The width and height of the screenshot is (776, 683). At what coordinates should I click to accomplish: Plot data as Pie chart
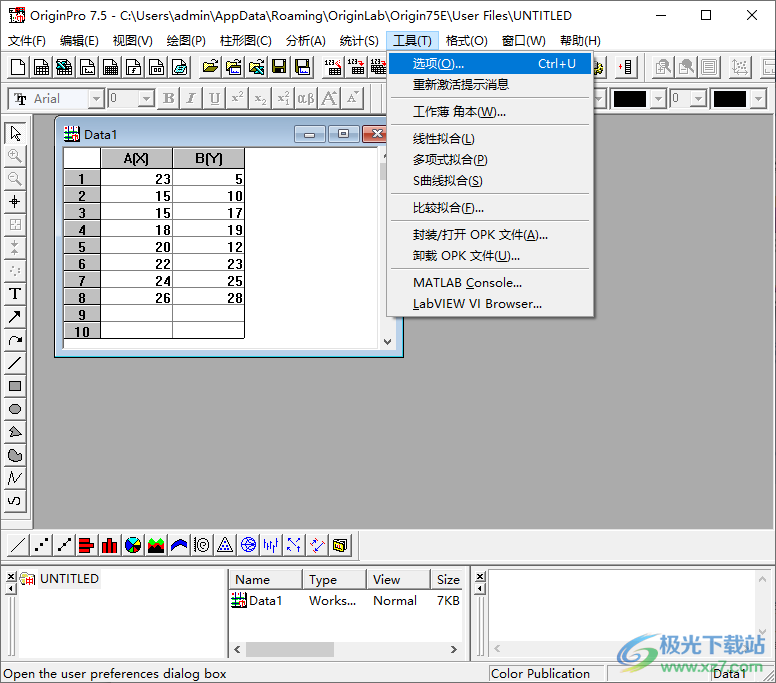click(133, 545)
